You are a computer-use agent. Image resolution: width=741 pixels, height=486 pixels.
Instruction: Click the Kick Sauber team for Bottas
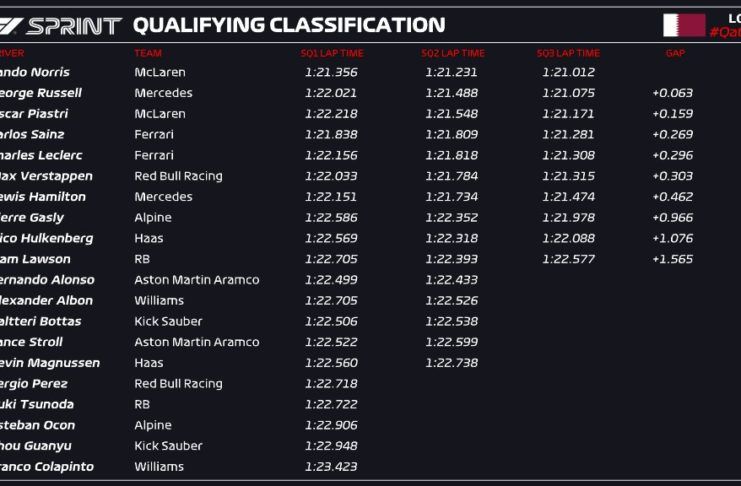pos(168,321)
